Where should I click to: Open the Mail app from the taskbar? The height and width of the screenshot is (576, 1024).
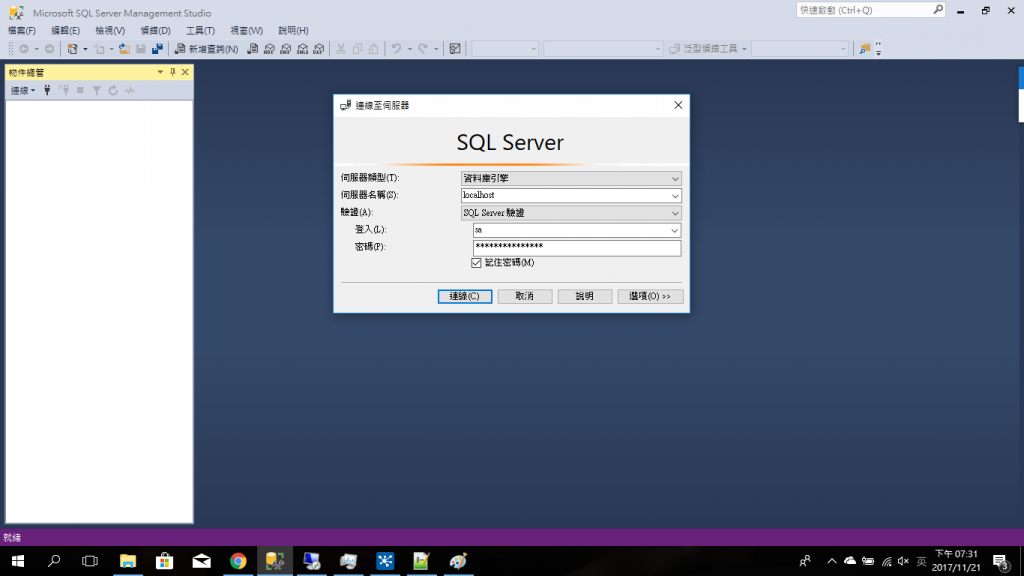pos(202,561)
